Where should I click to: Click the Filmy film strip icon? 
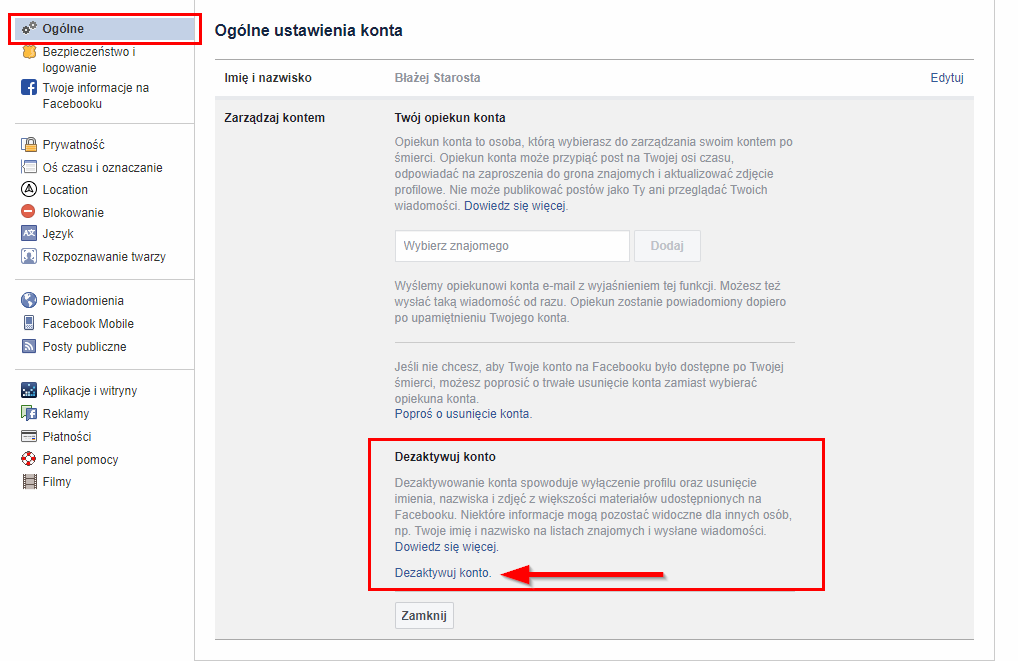pyautogui.click(x=29, y=481)
